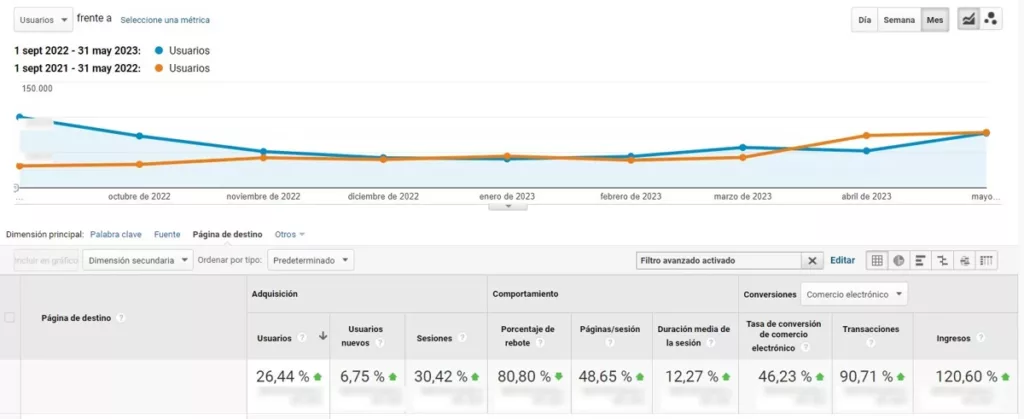
Task: Click the 26,44 % Usuarios summary value
Action: coord(283,377)
